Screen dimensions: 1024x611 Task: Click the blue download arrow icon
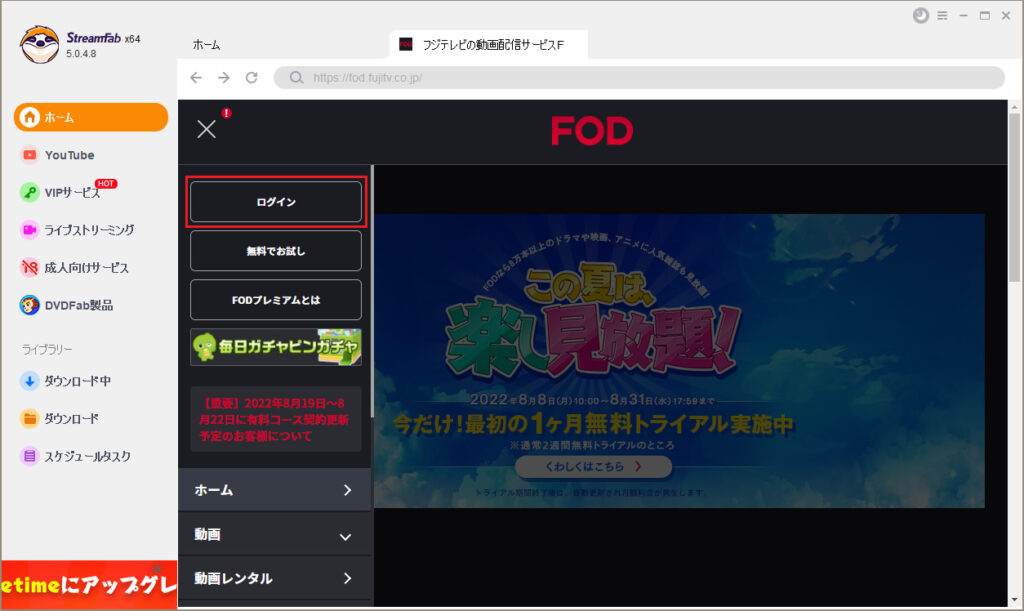(29, 381)
